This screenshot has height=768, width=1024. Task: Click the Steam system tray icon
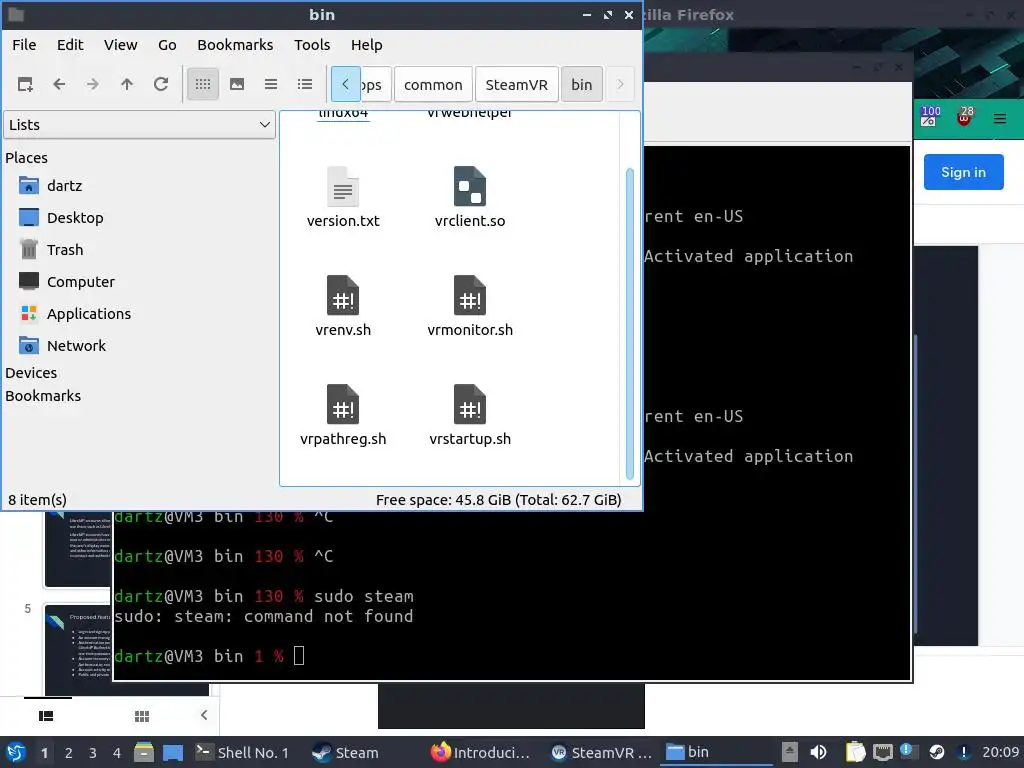pos(937,753)
